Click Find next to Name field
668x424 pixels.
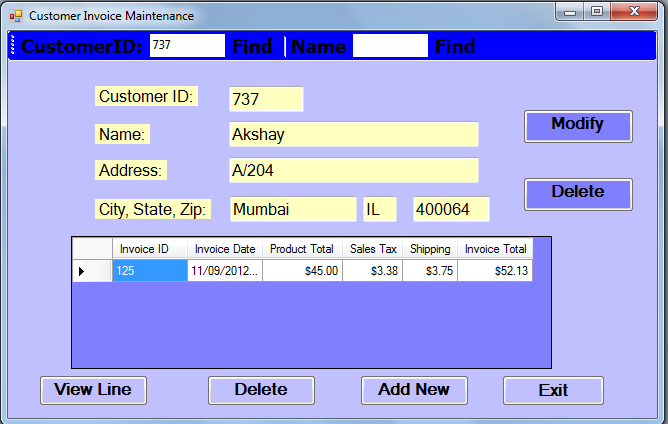pos(455,47)
